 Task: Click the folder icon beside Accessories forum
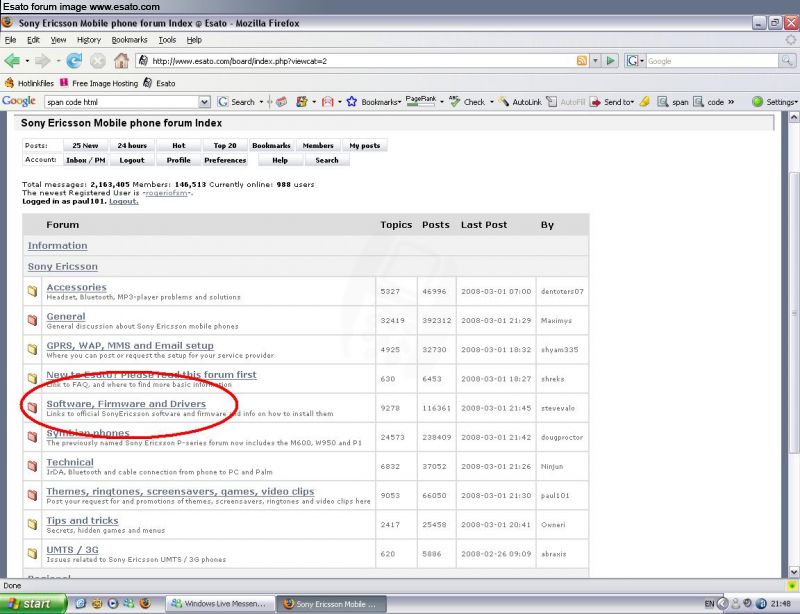(x=33, y=291)
